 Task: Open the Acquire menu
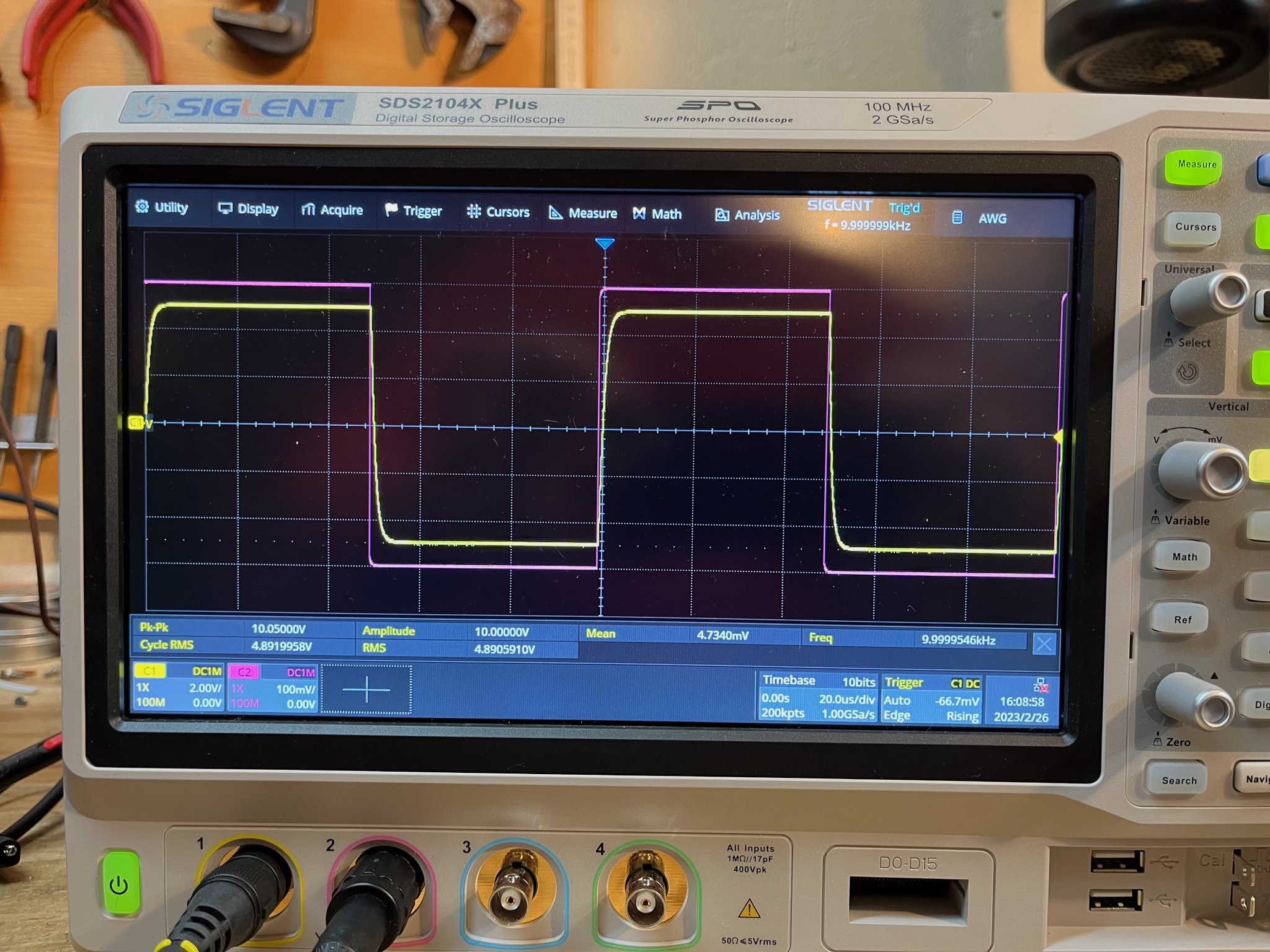(x=332, y=210)
